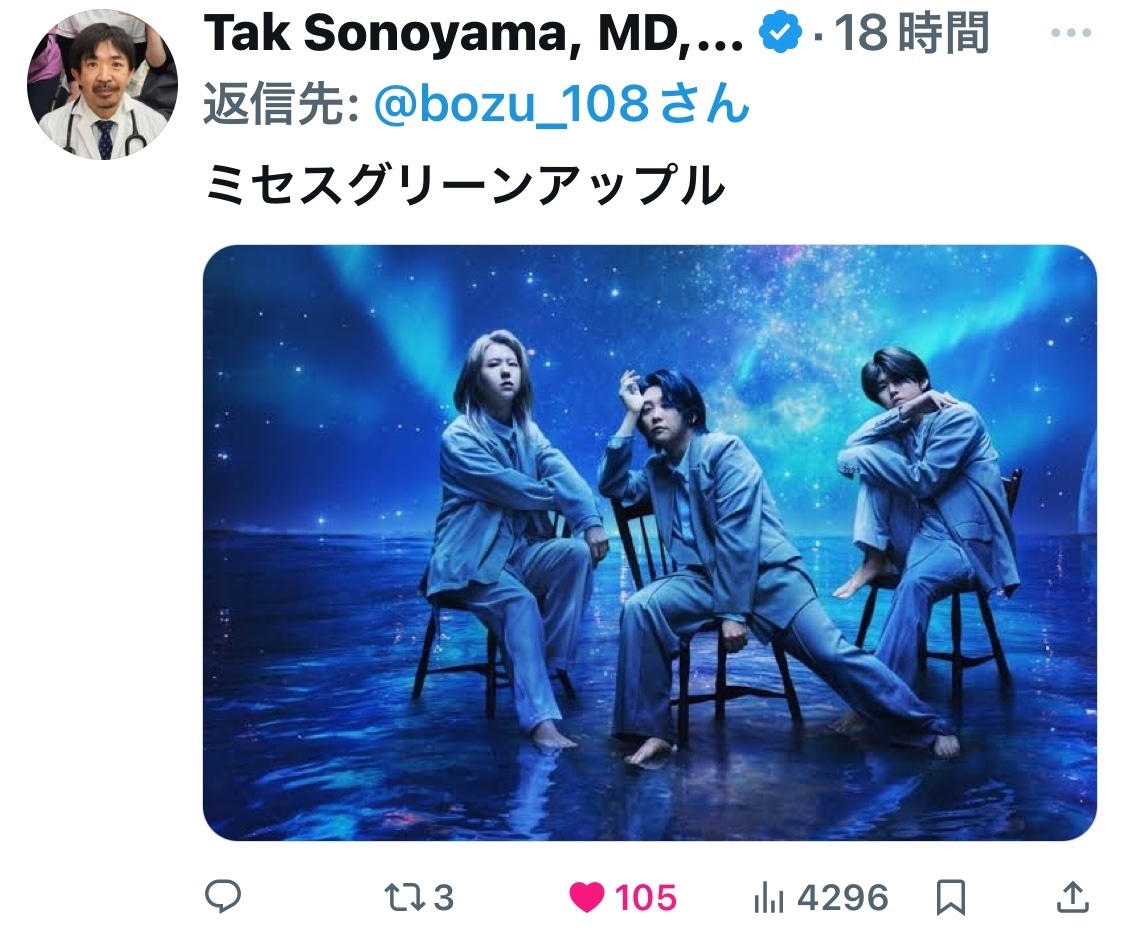Screen dimensions: 1125x939
Task: Open the @bozu_108 mention link
Action: (562, 103)
